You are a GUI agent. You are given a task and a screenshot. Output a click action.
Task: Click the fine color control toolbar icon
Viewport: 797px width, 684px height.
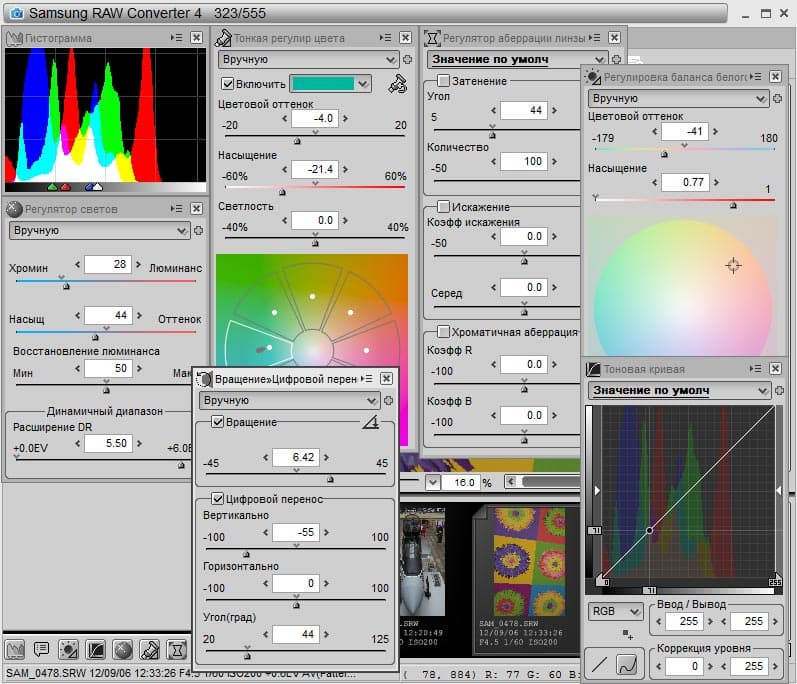pyautogui.click(x=150, y=649)
